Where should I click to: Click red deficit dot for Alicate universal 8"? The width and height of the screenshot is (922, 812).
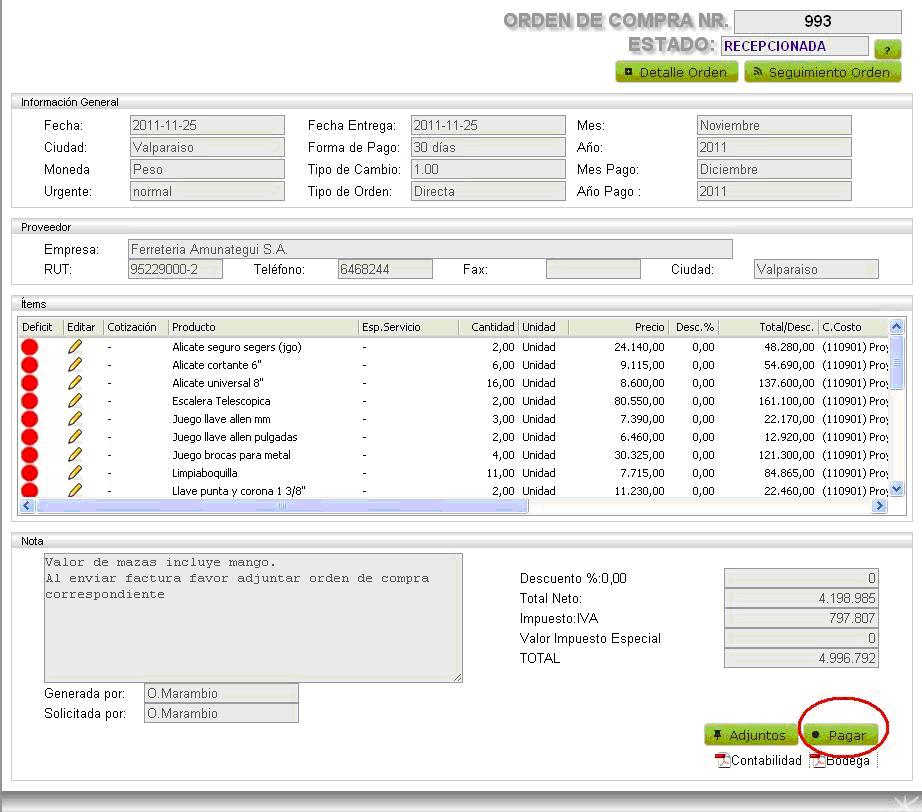point(29,383)
